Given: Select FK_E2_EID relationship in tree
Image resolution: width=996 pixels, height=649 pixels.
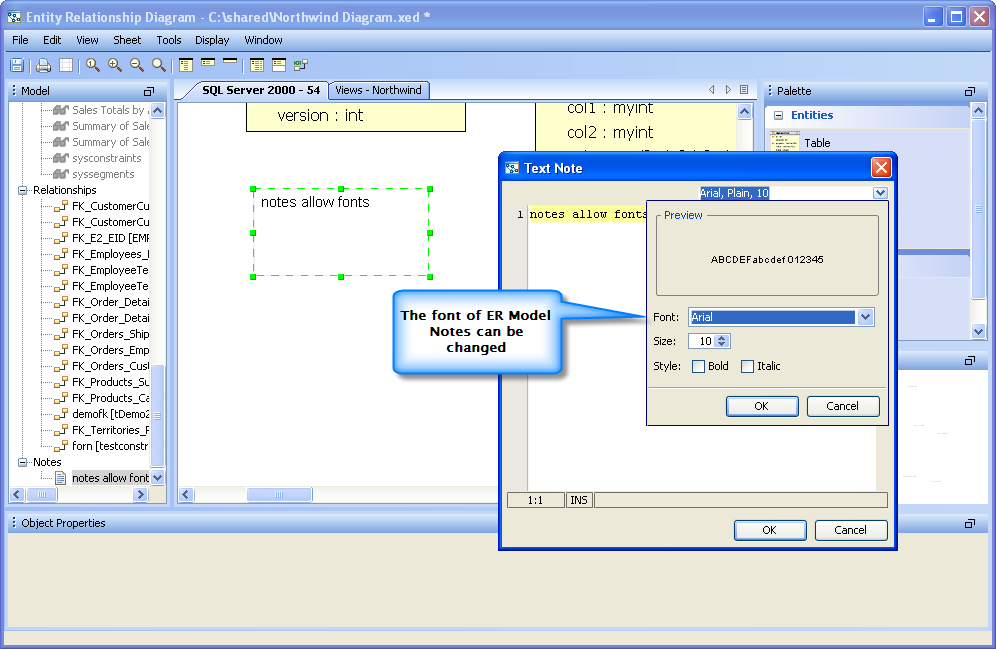Looking at the screenshot, I should coord(111,238).
